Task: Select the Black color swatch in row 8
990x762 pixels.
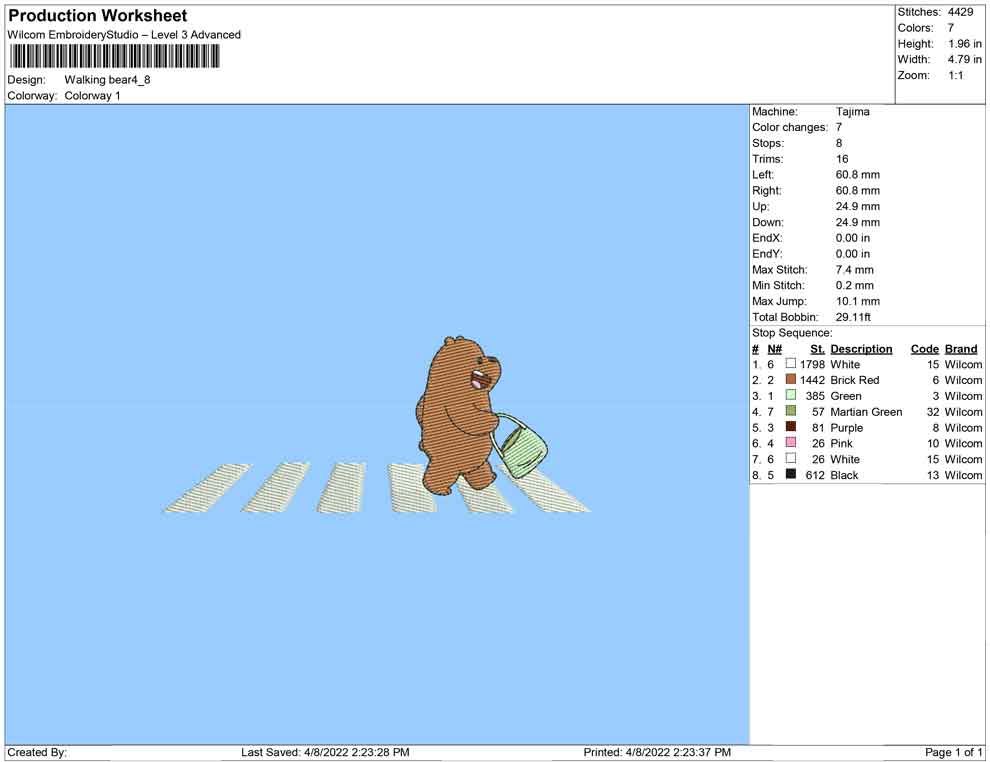Action: pyautogui.click(x=791, y=475)
